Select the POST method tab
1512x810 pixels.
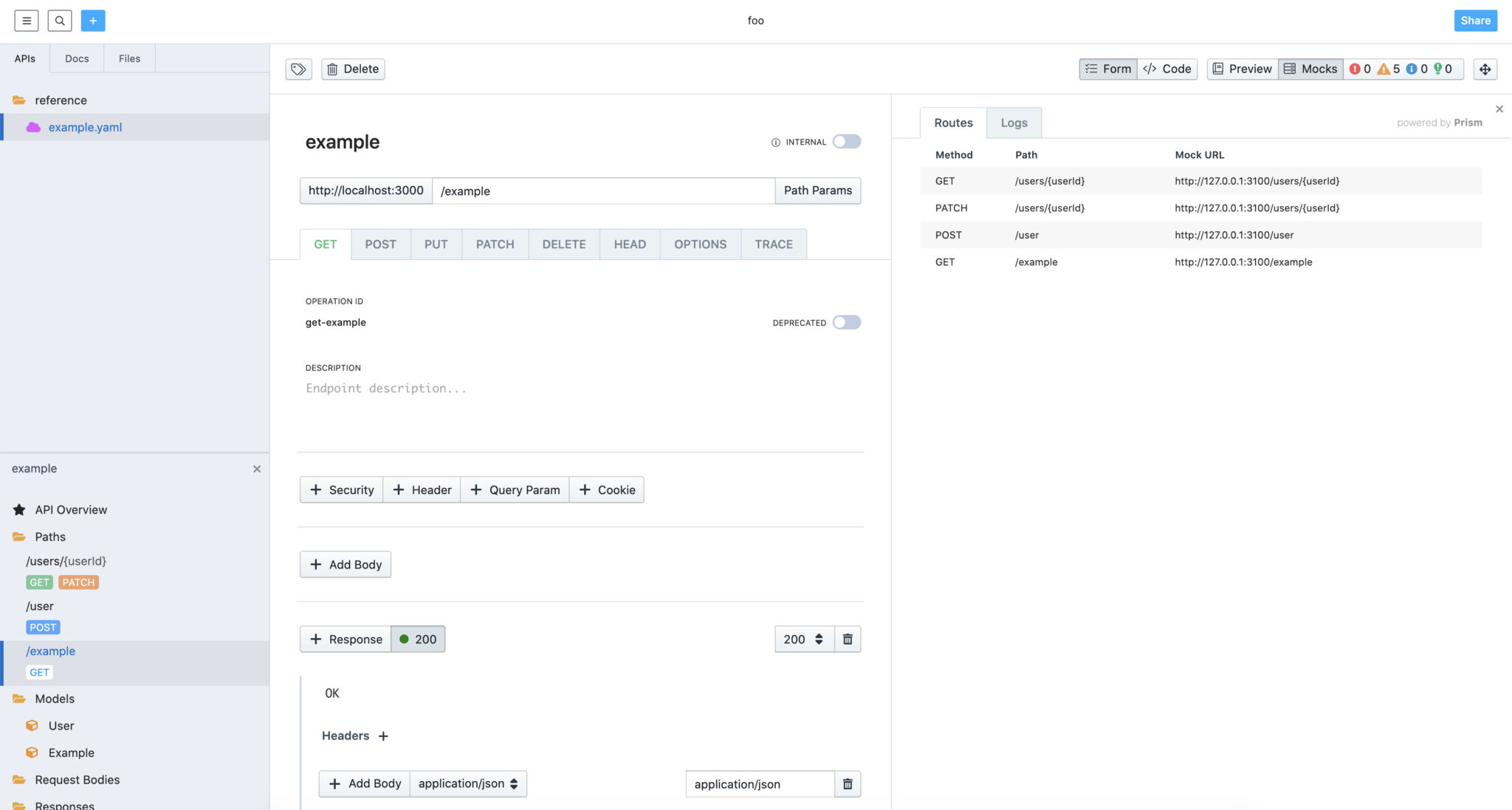click(380, 244)
